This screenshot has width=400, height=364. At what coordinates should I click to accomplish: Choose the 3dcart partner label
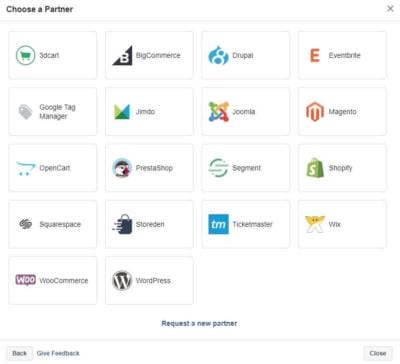(49, 55)
